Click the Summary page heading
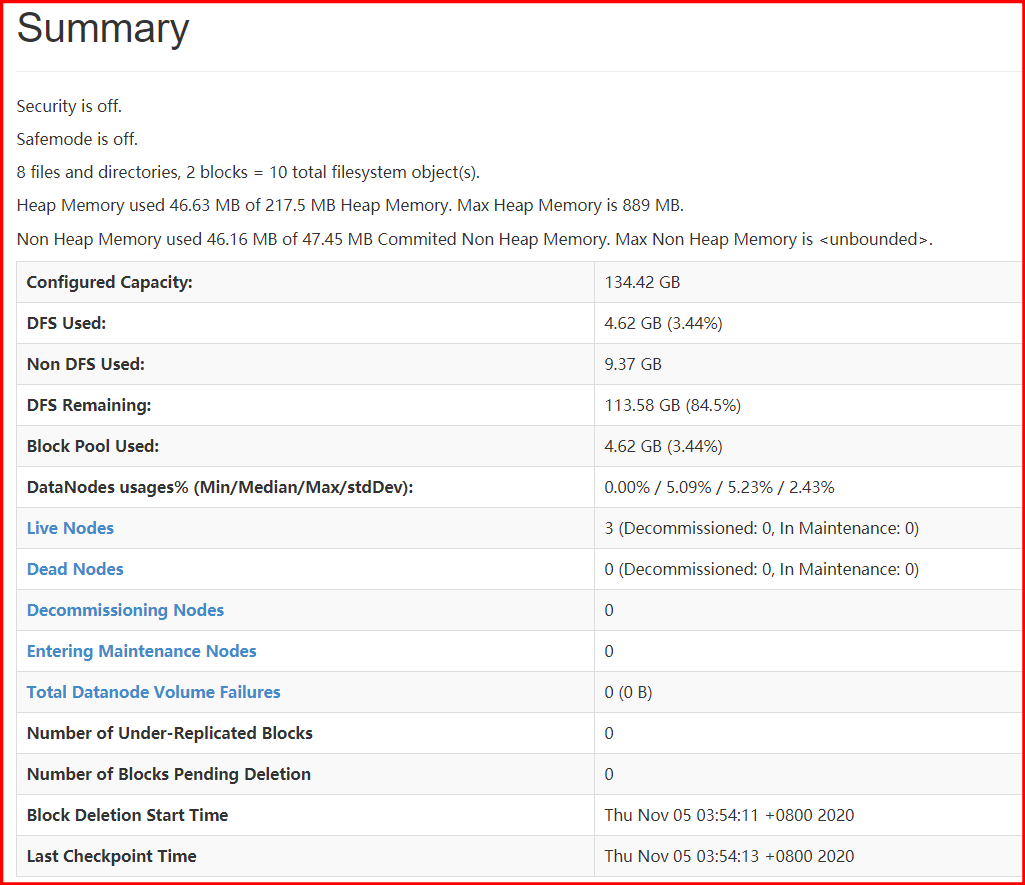 pyautogui.click(x=102, y=29)
